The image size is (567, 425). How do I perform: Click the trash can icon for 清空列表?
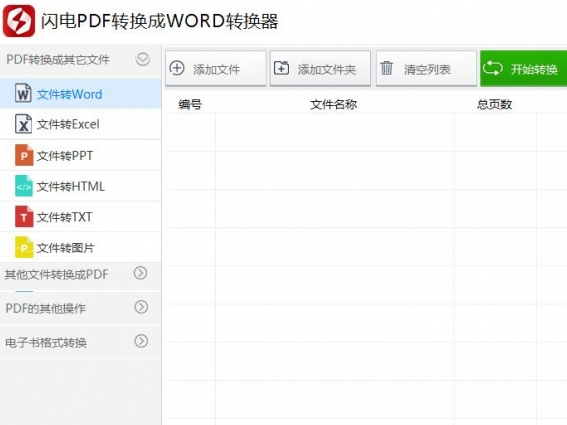pos(387,68)
